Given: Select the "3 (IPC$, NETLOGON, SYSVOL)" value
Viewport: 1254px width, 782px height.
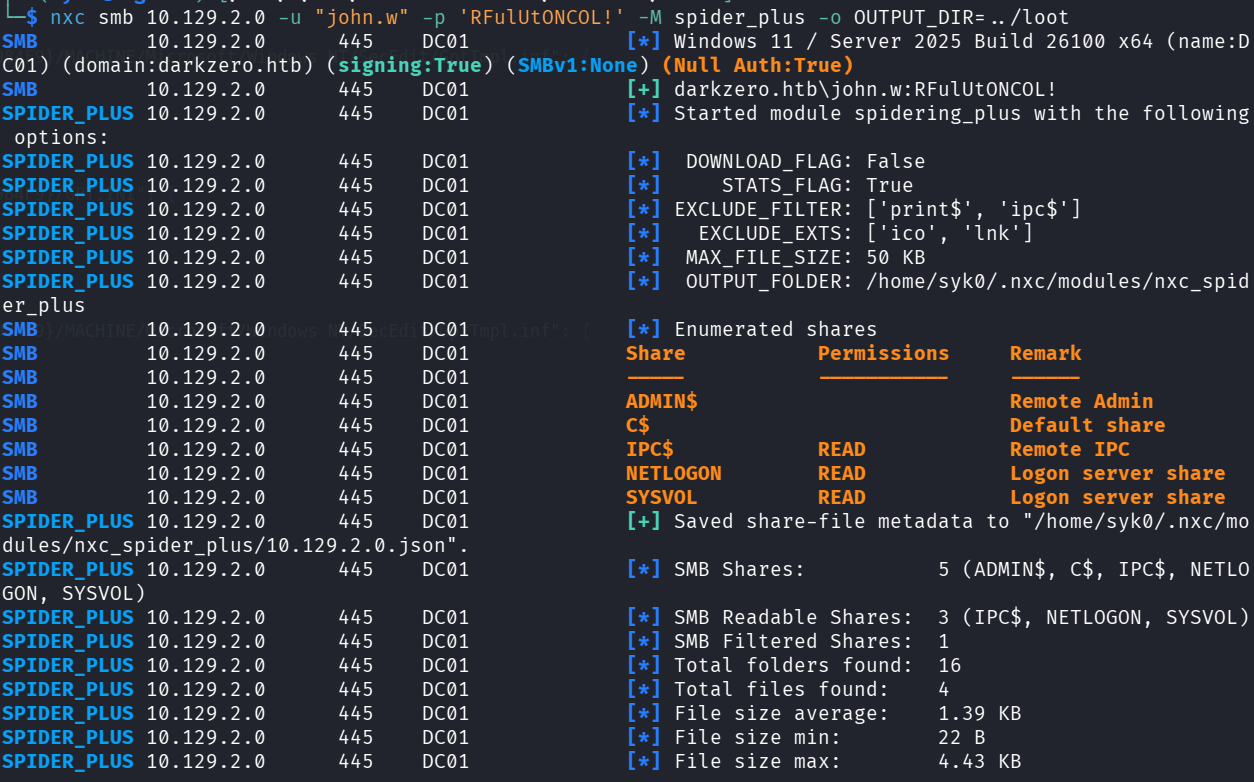Looking at the screenshot, I should pyautogui.click(x=1094, y=617).
